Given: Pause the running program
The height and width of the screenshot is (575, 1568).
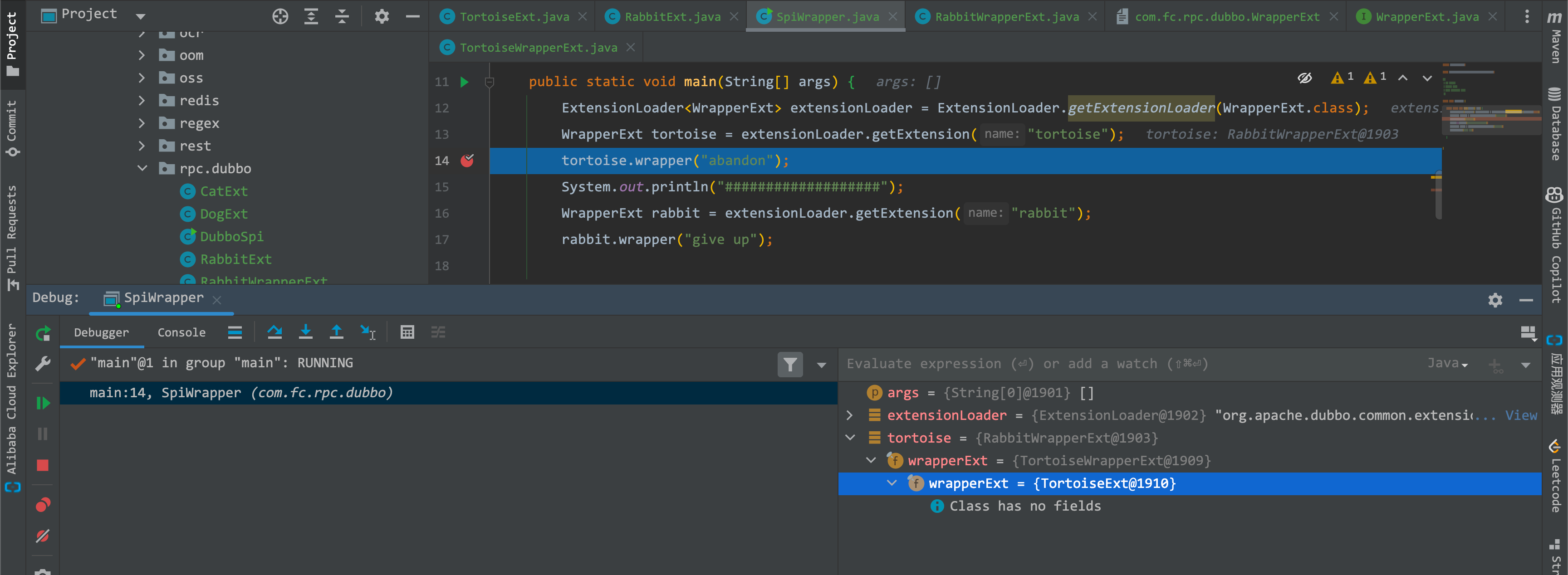Looking at the screenshot, I should point(43,434).
